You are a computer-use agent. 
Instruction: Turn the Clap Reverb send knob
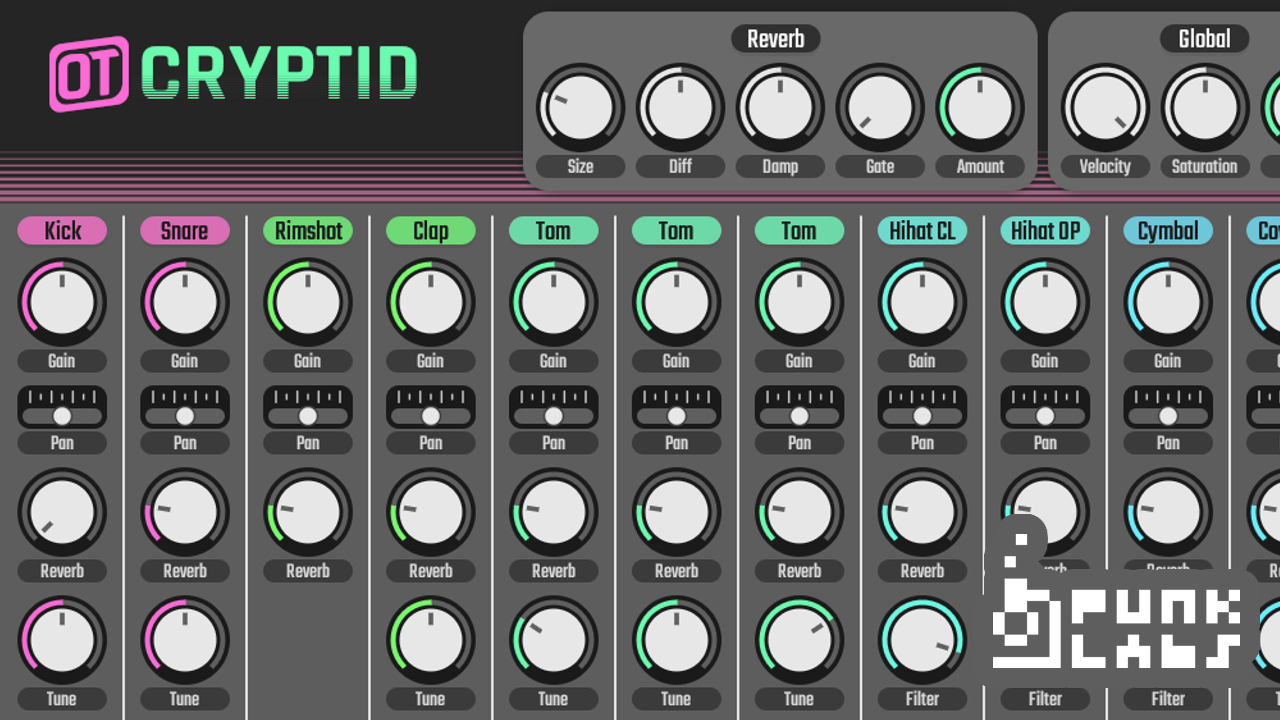click(x=430, y=511)
